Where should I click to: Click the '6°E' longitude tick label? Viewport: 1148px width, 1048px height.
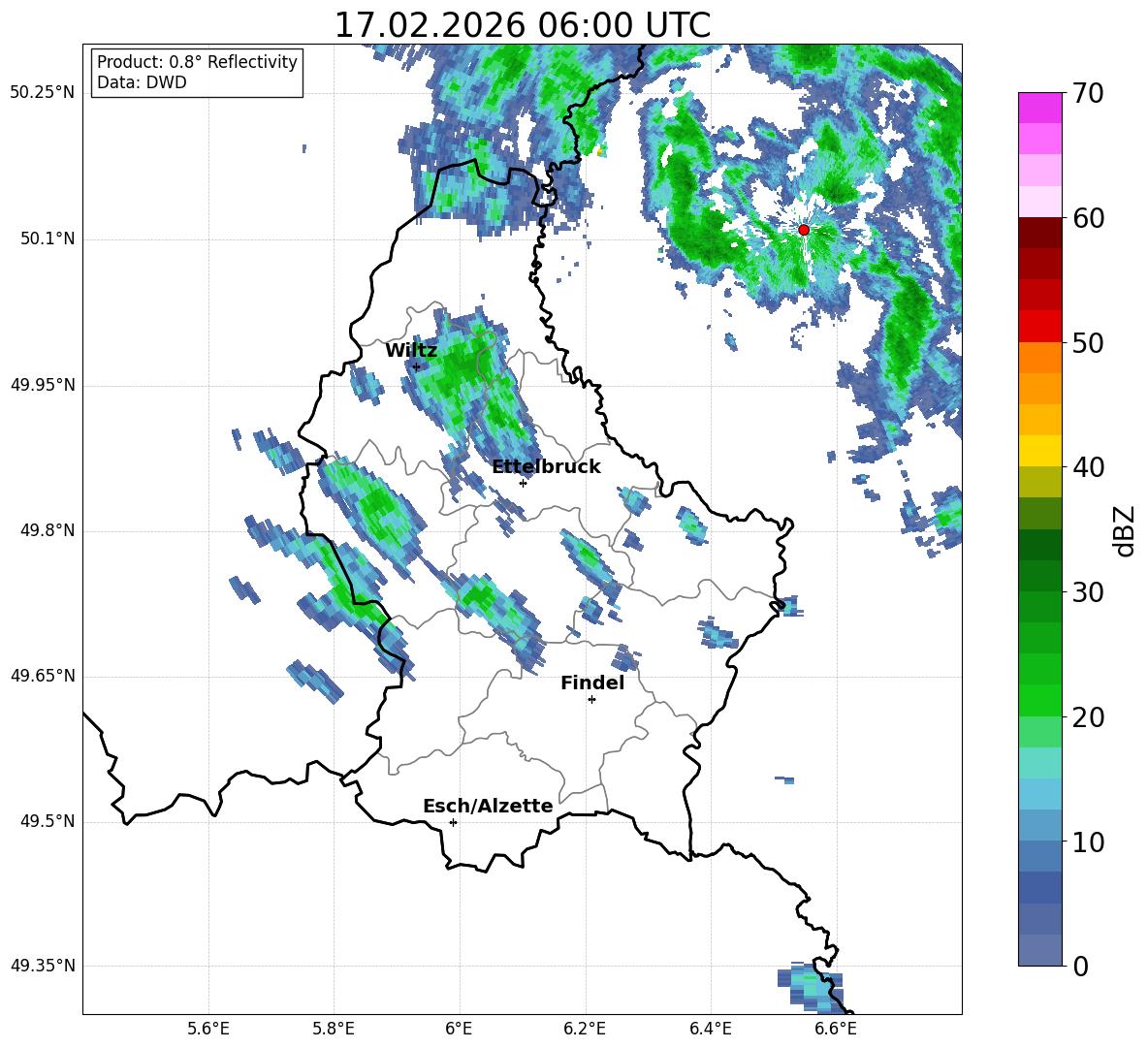point(459,1029)
